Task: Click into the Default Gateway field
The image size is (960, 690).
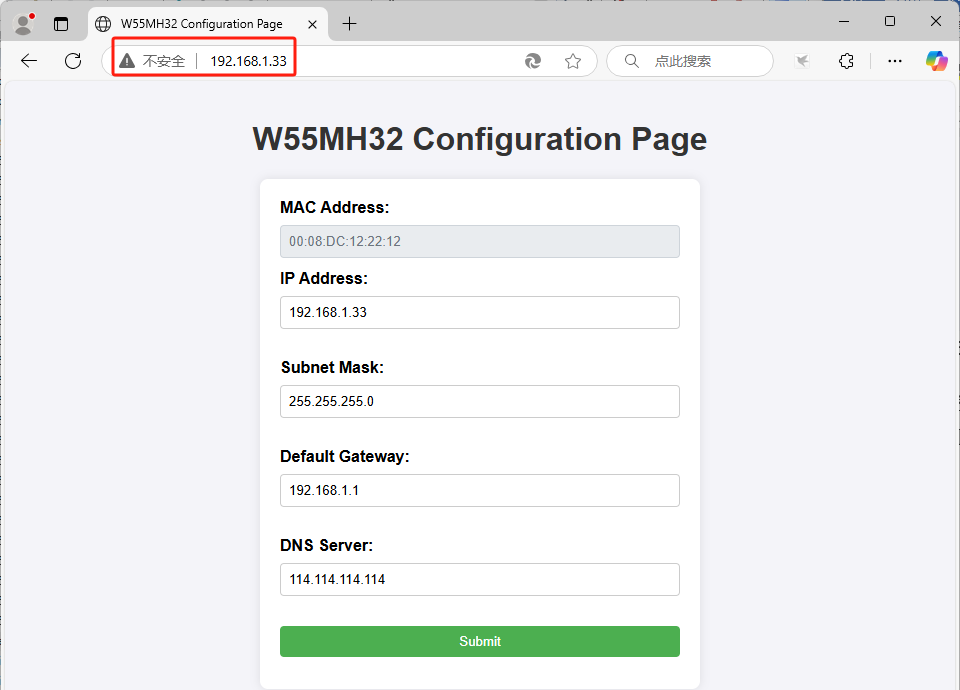Action: tap(480, 490)
